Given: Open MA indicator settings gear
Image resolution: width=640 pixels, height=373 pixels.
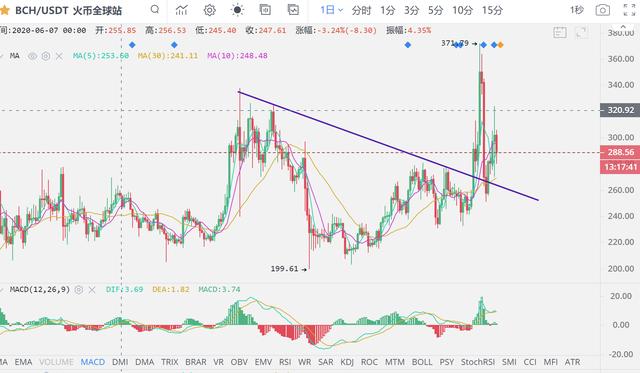Looking at the screenshot, I should (x=46, y=56).
